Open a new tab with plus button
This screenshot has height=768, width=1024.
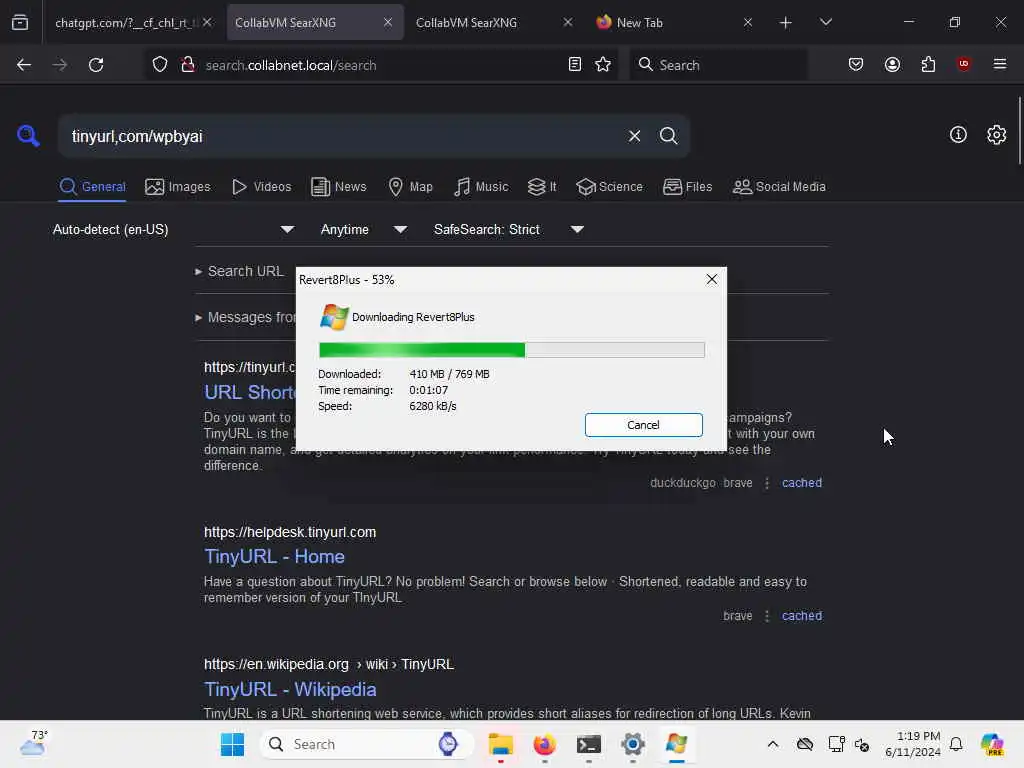coord(786,23)
